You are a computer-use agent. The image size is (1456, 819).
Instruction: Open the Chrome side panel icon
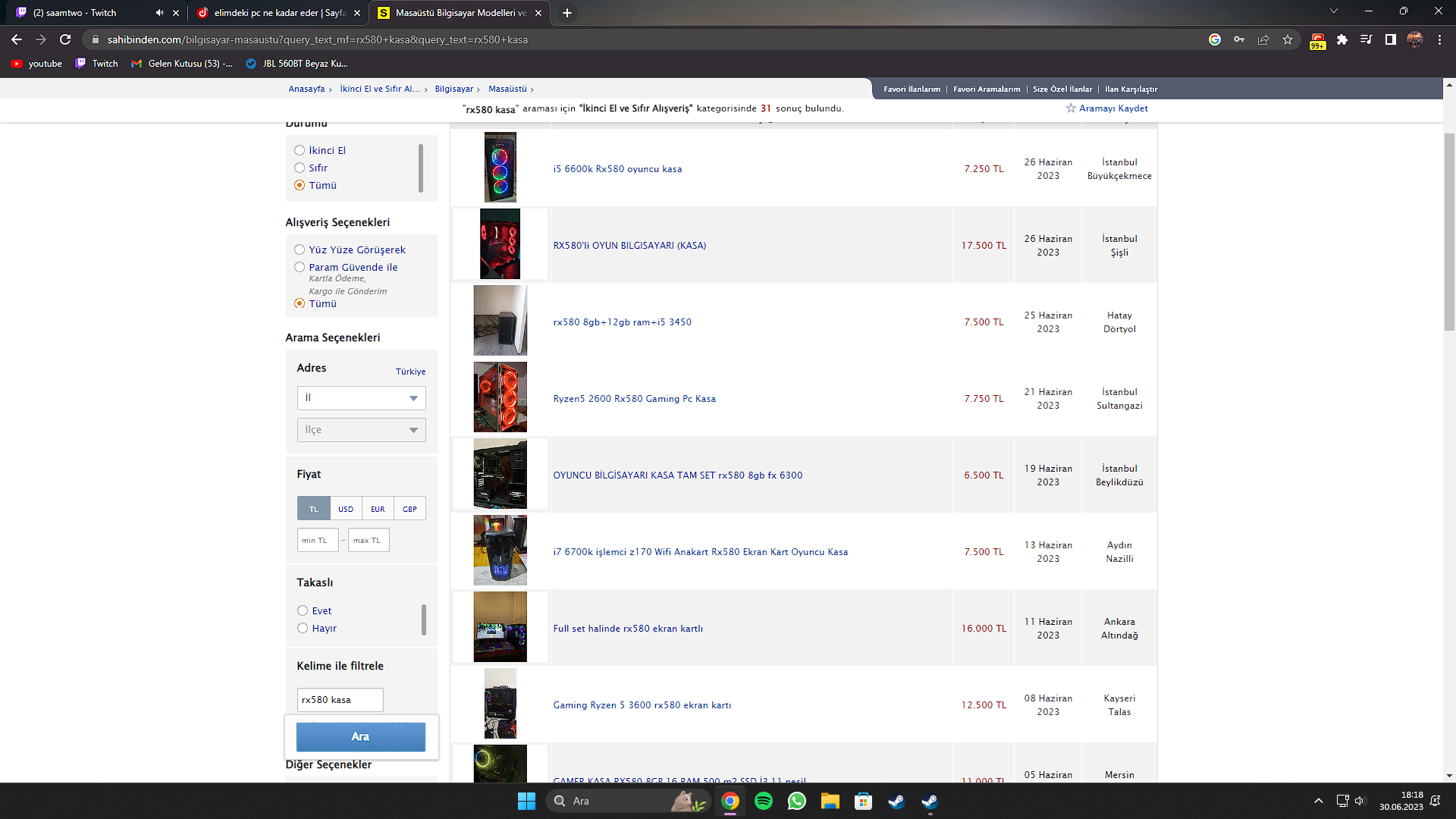point(1390,39)
